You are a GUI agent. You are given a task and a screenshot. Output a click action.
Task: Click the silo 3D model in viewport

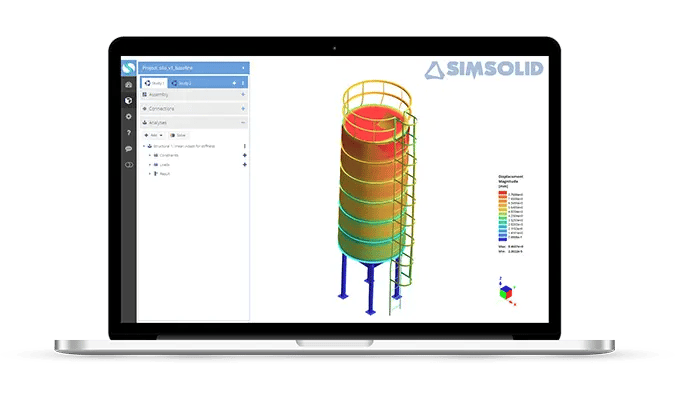pyautogui.click(x=376, y=196)
